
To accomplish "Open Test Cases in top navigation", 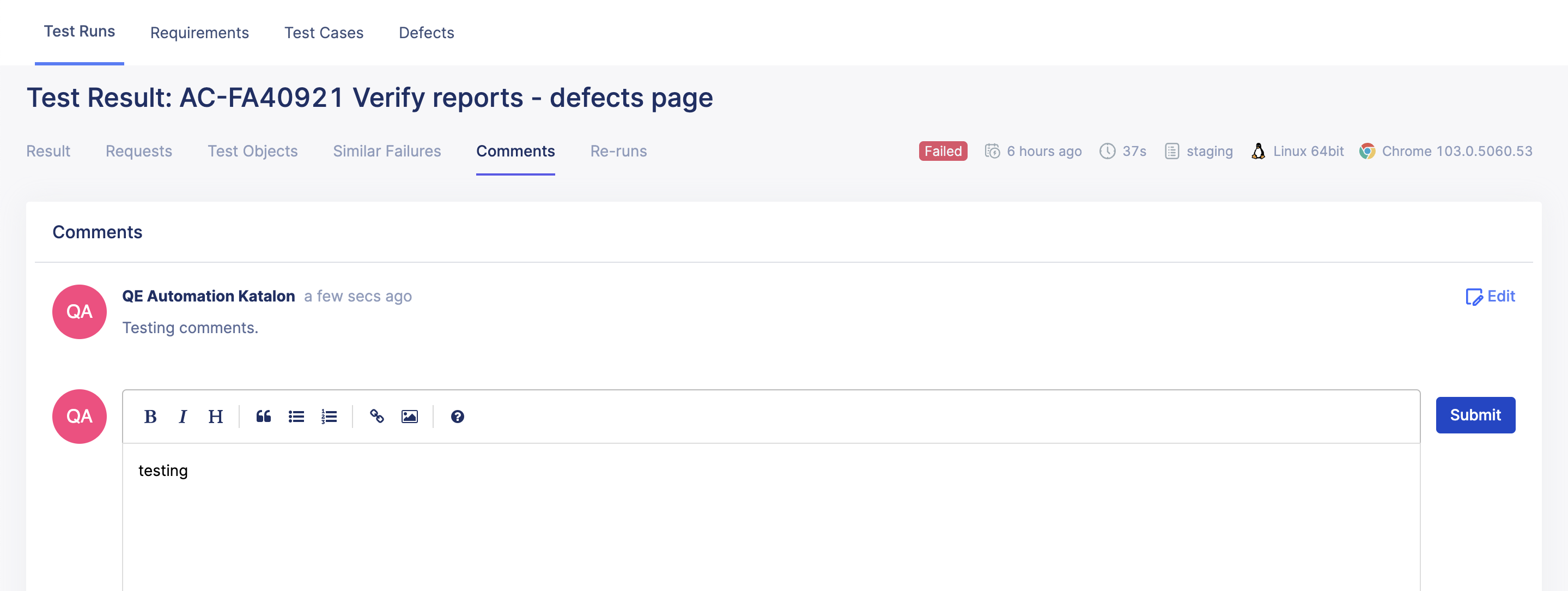I will (x=324, y=33).
